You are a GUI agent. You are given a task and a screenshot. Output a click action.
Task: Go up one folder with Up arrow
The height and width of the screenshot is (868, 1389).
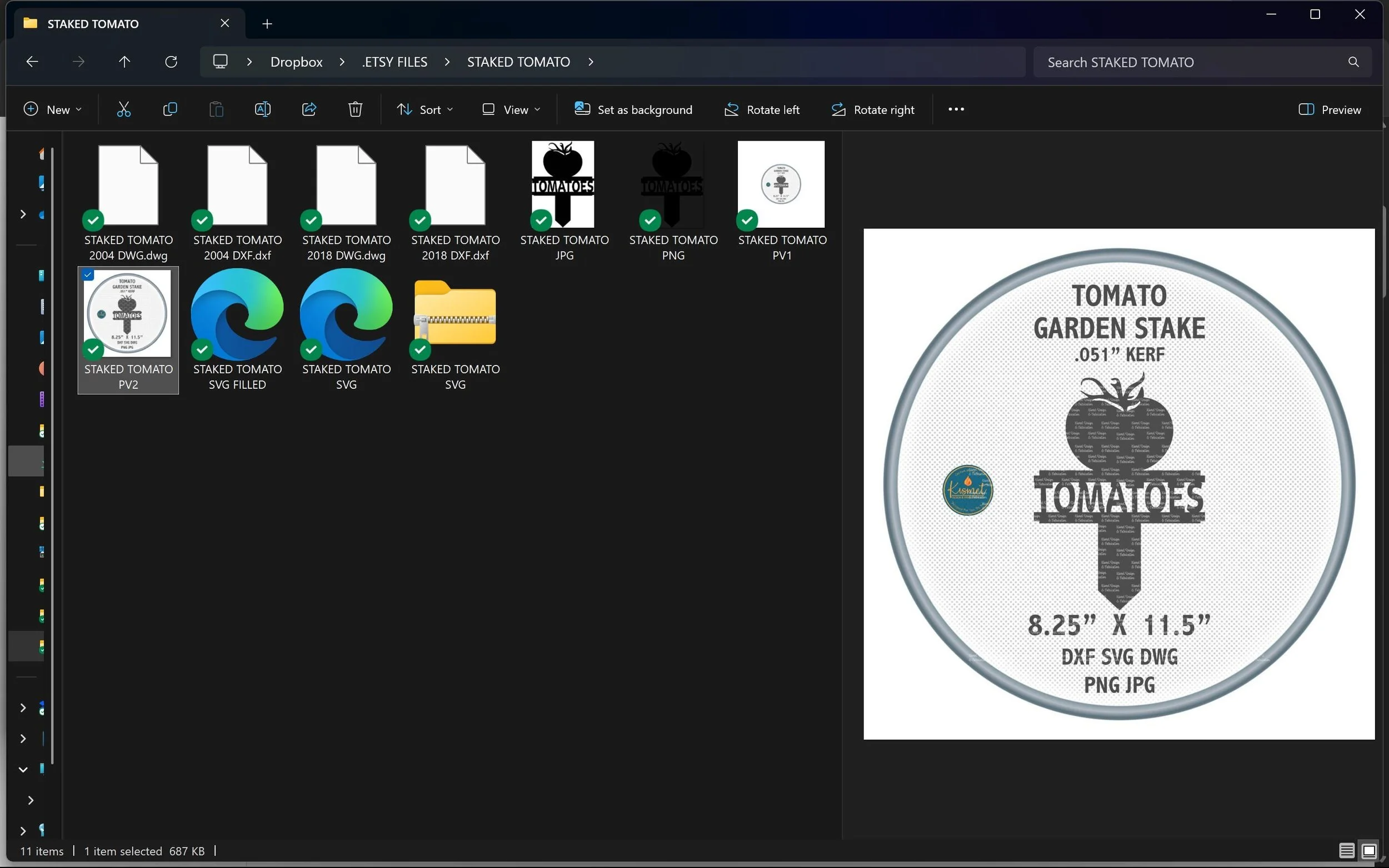point(124,62)
